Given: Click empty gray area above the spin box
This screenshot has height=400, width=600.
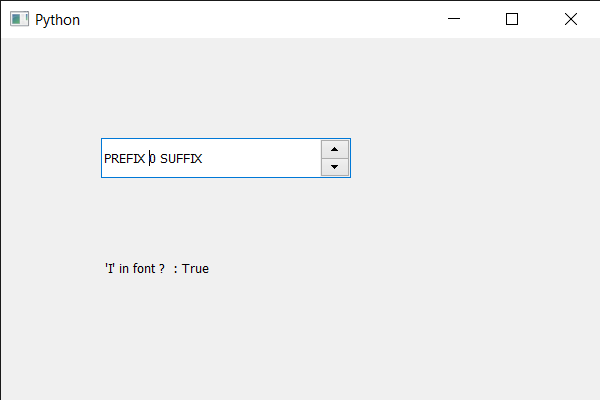Looking at the screenshot, I should (225, 90).
